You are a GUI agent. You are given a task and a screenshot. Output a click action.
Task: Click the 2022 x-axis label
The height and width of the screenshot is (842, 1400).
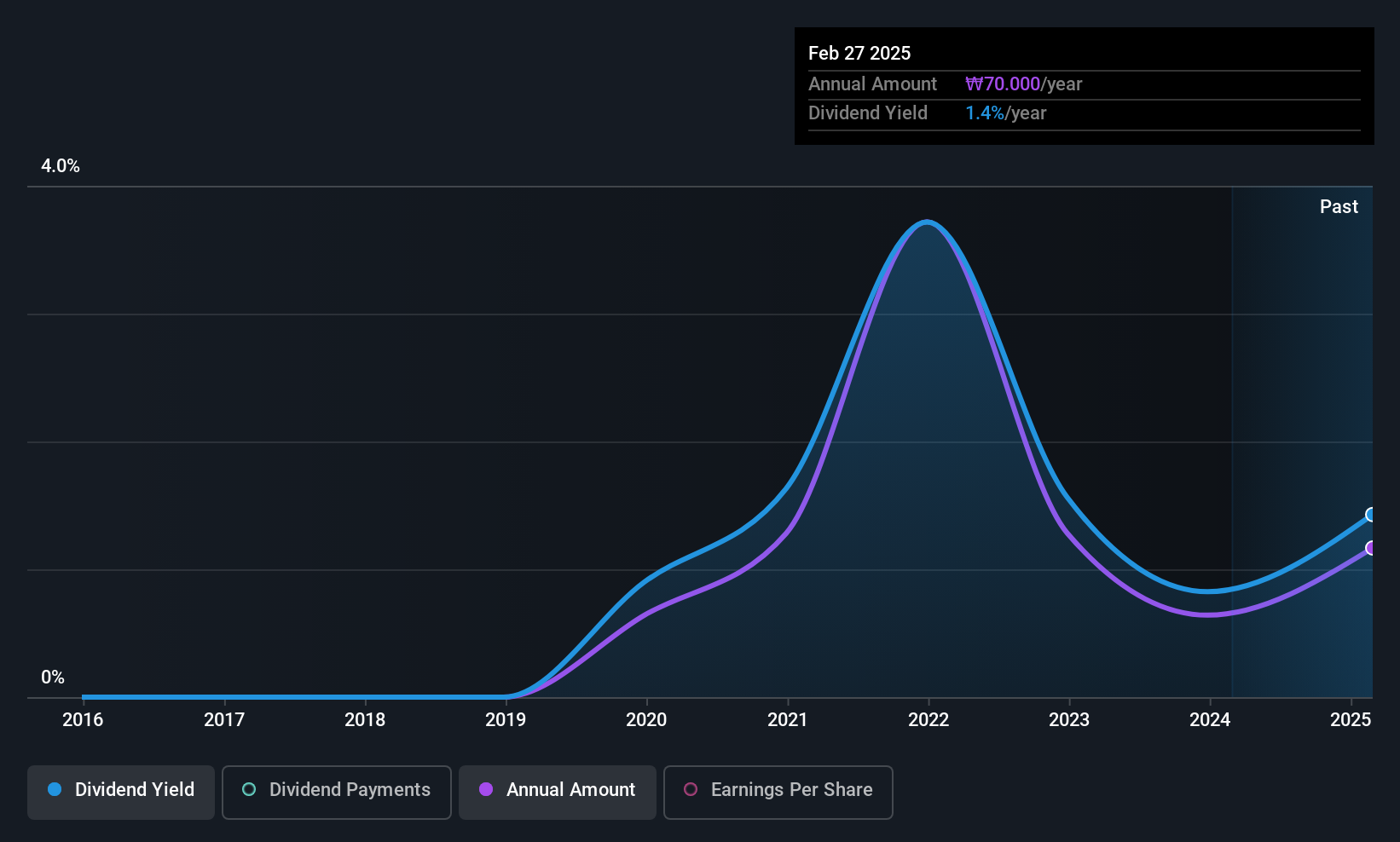929,719
